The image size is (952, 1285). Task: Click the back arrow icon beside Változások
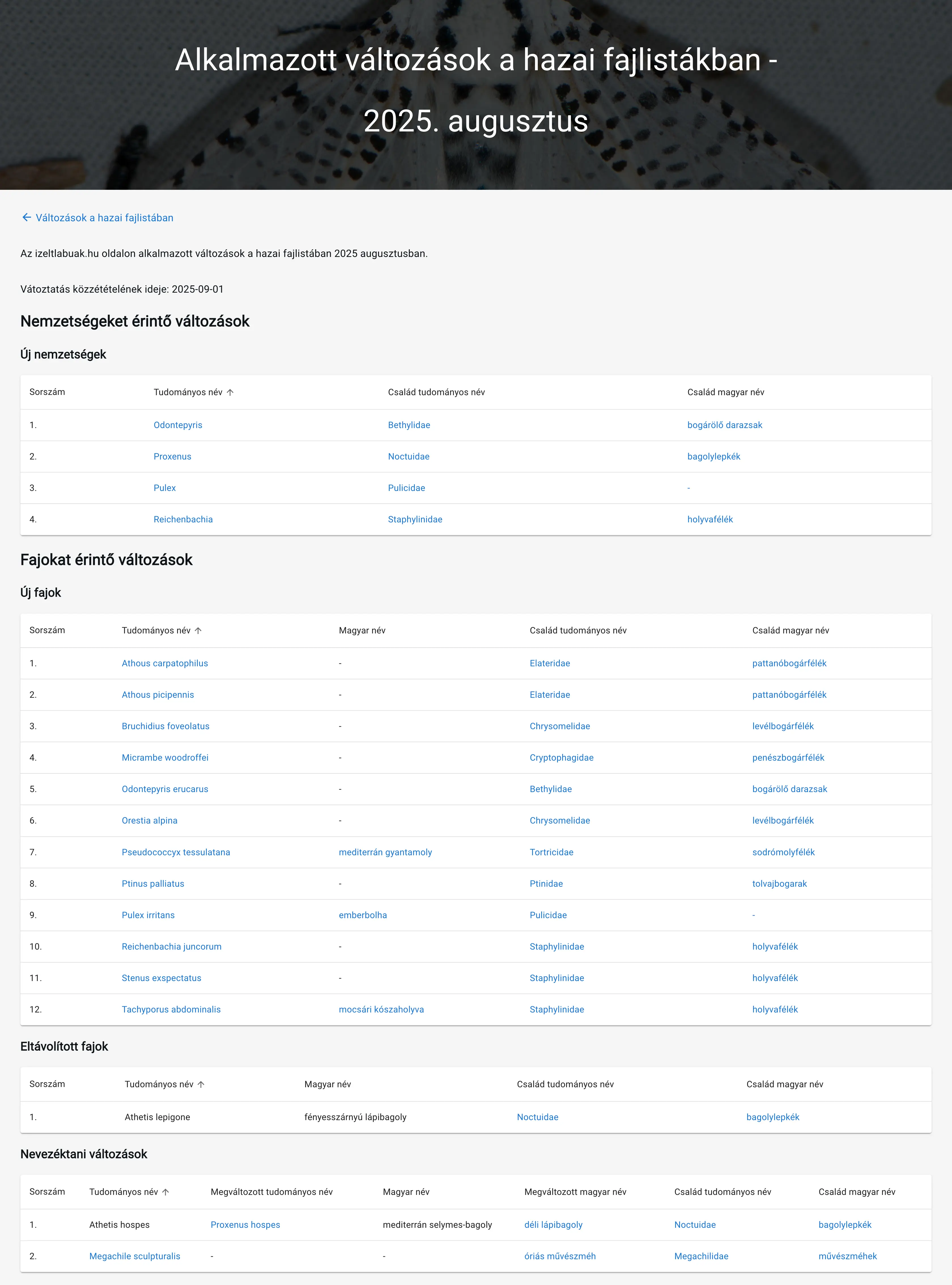(x=27, y=218)
